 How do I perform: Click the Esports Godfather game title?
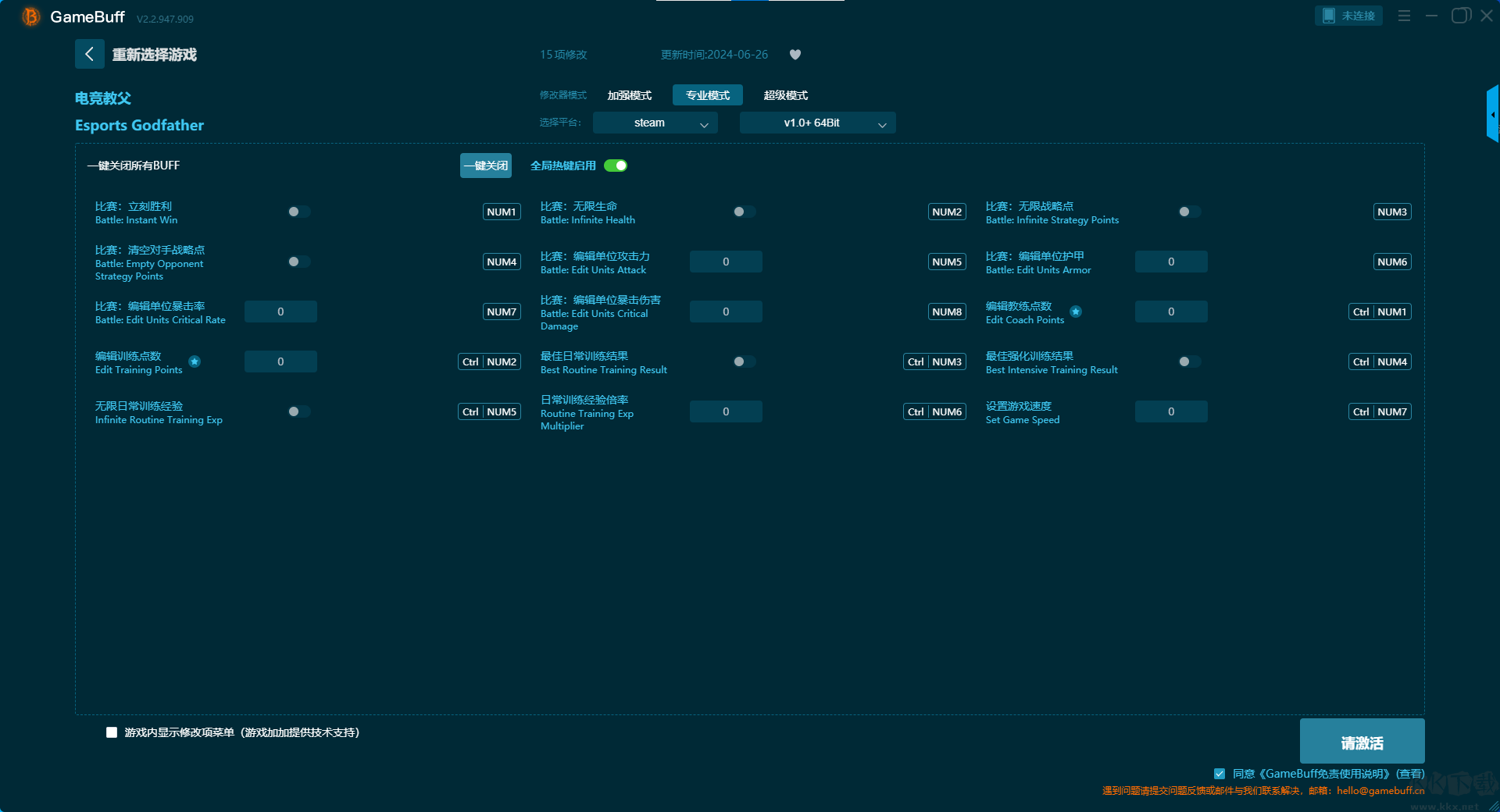click(139, 125)
